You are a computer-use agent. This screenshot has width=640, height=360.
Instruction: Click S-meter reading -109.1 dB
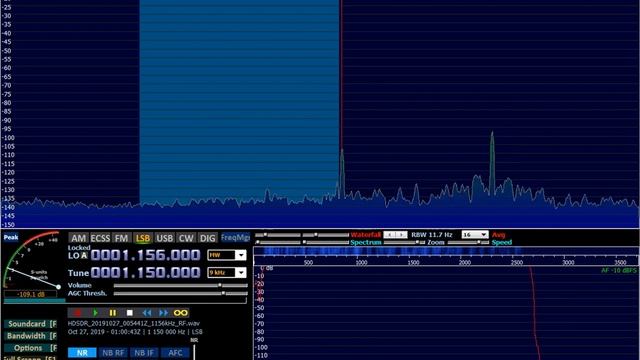(31, 294)
